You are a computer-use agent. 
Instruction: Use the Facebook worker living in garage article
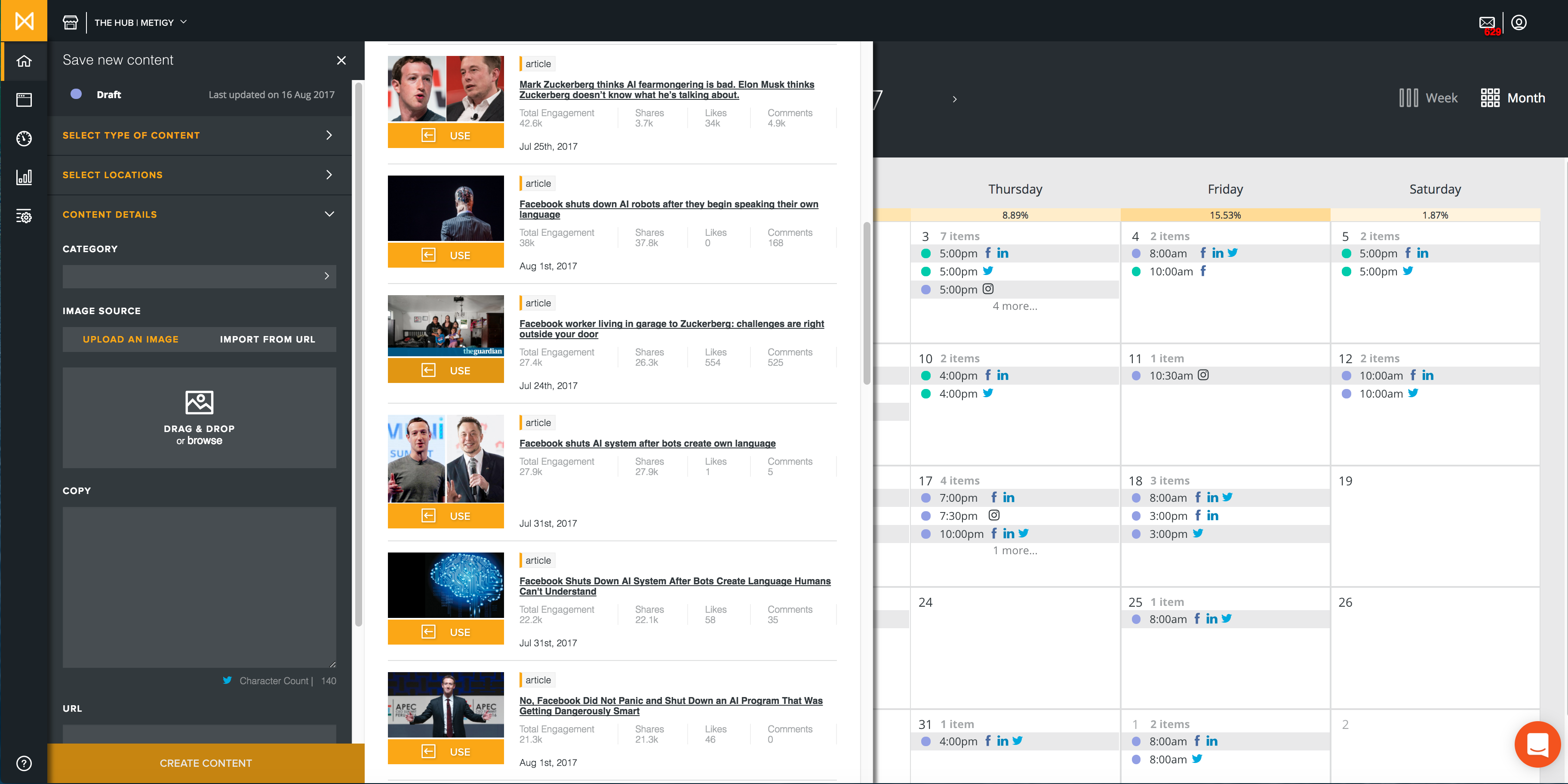coord(446,370)
